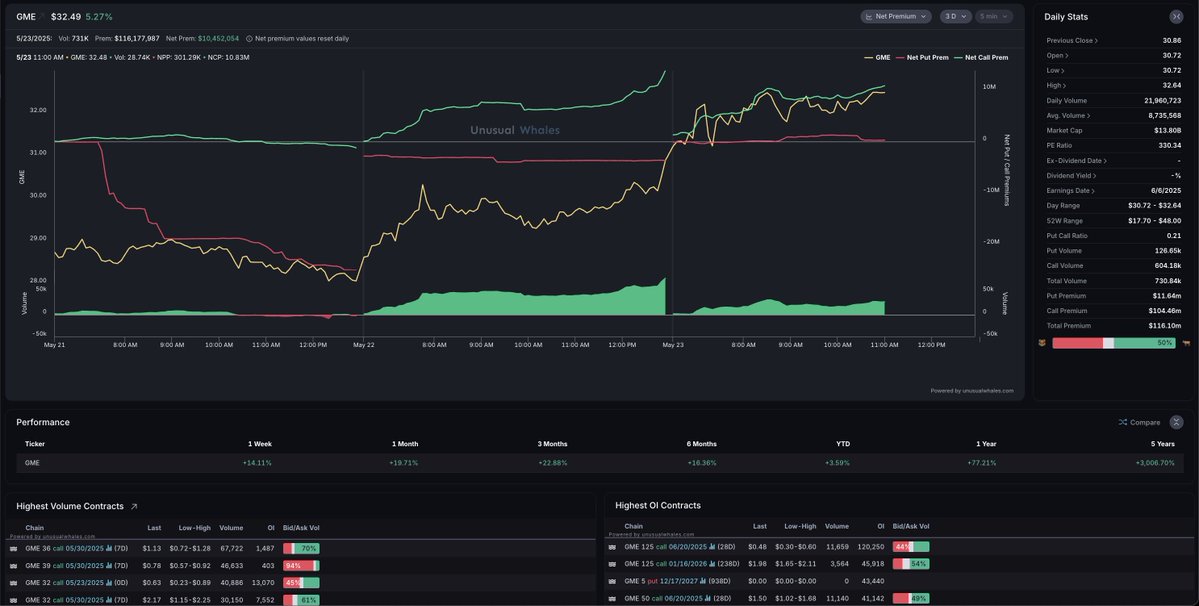Open chart icon for GME 39 call 05/30/2025
The width and height of the screenshot is (1199, 606).
click(x=109, y=565)
